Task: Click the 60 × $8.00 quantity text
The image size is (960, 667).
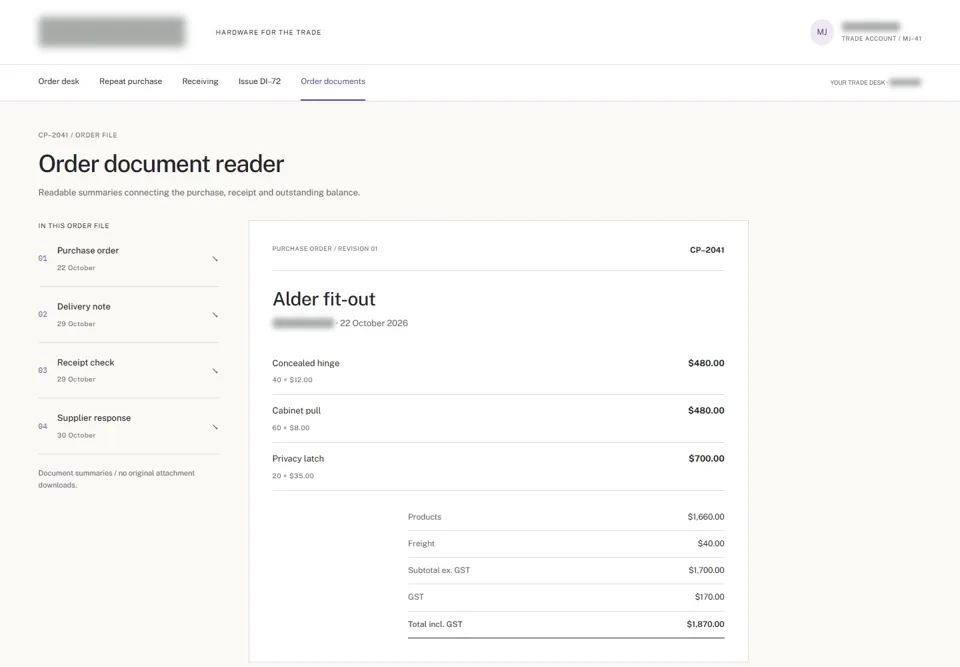Action: coord(291,428)
